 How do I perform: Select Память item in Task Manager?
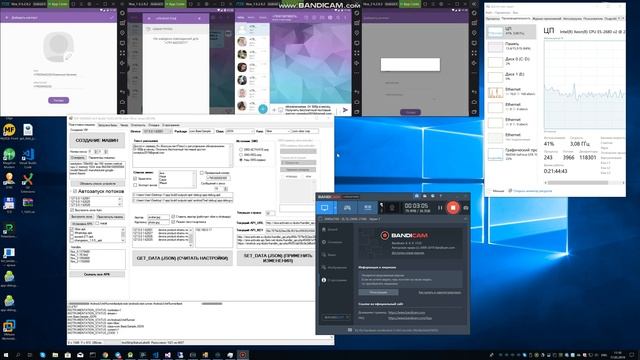tap(511, 47)
